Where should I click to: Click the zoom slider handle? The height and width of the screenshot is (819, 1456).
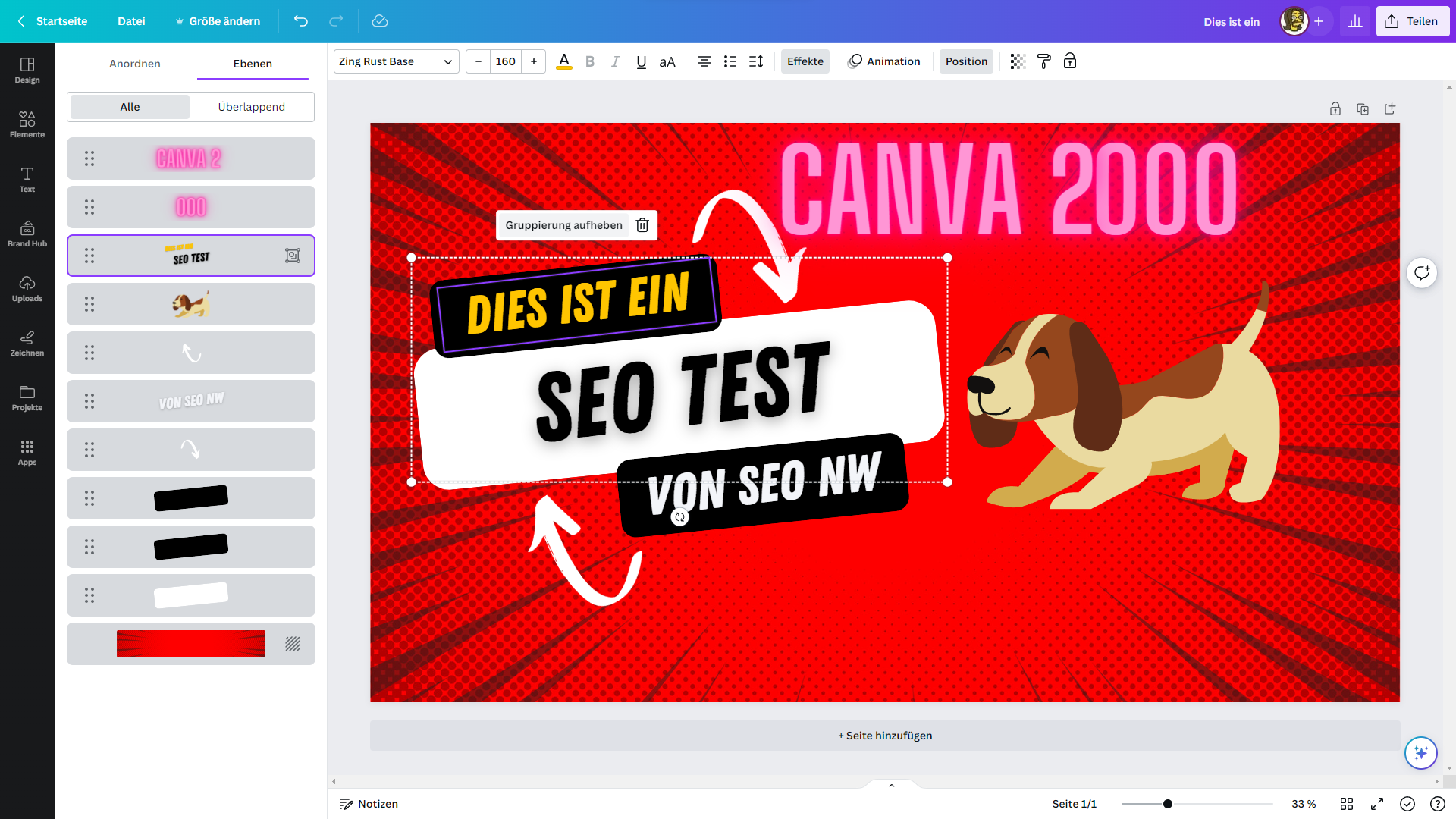tap(1168, 804)
